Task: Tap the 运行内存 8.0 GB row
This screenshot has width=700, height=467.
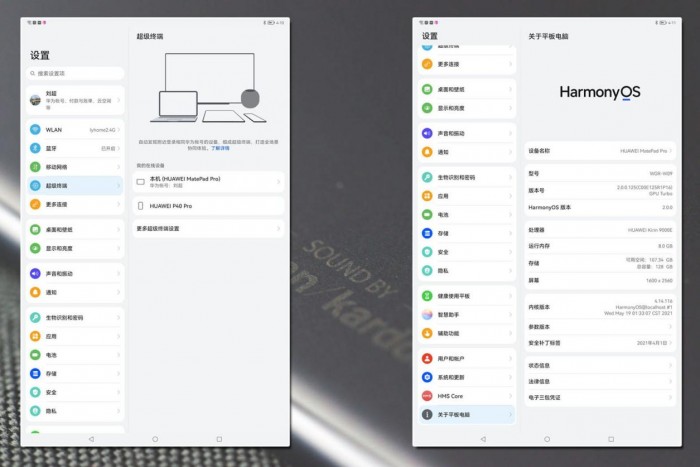Action: 600,246
